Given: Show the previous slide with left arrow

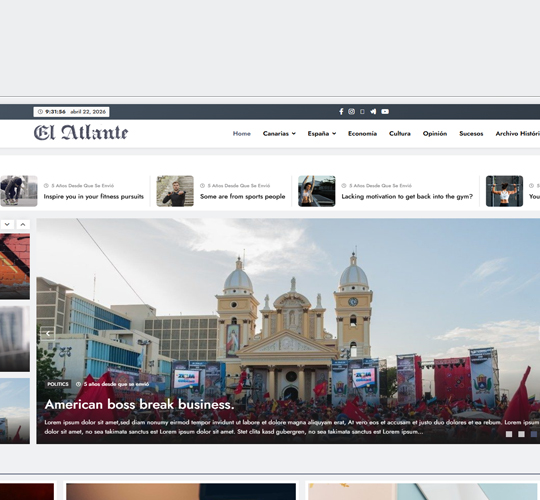Looking at the screenshot, I should 48,333.
